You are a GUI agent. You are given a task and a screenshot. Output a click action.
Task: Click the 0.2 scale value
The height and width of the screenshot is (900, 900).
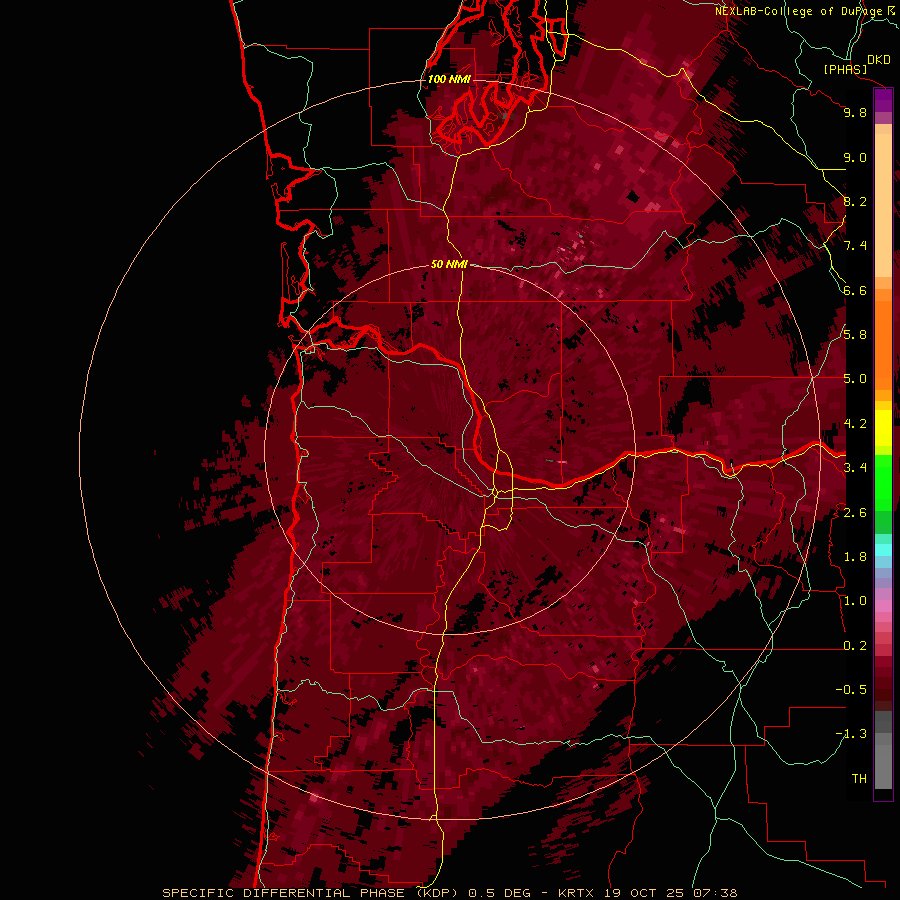[855, 645]
